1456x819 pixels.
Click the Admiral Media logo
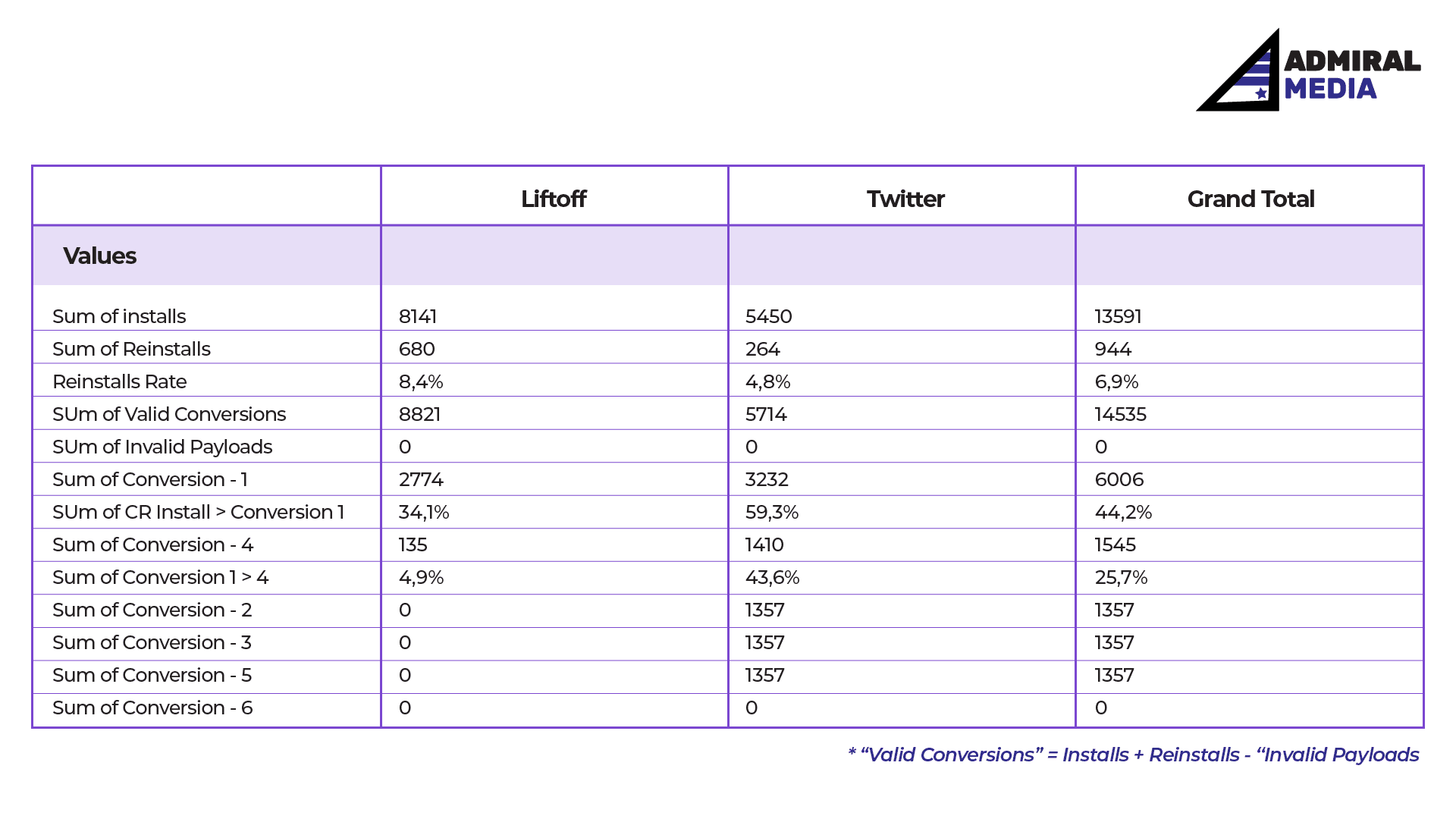pyautogui.click(x=1309, y=70)
